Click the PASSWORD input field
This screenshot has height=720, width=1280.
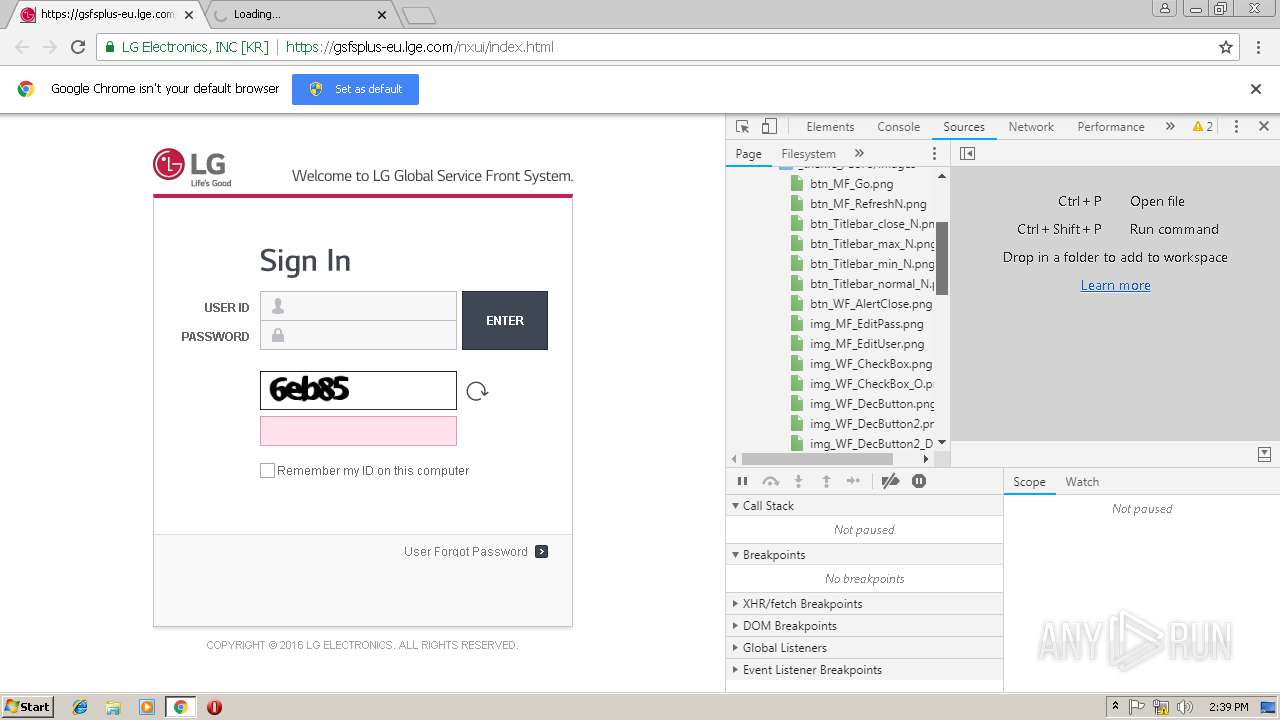click(x=358, y=335)
